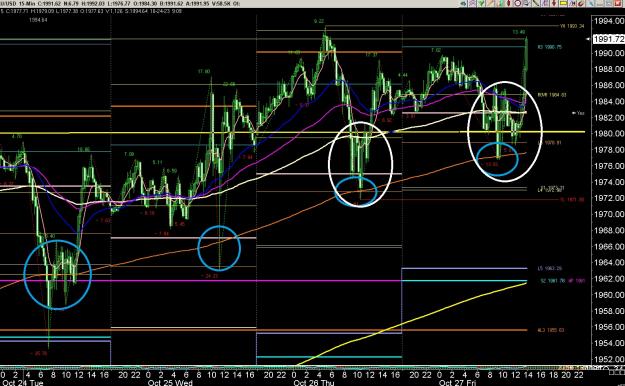Click the gray printer-like toolbar icon

click(x=526, y=4)
